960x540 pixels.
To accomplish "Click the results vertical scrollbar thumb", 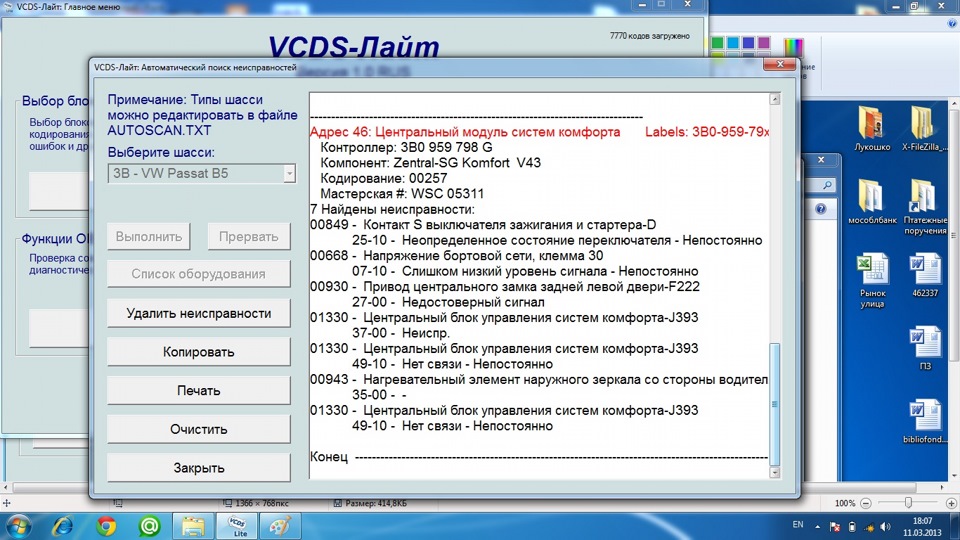I will (x=774, y=404).
